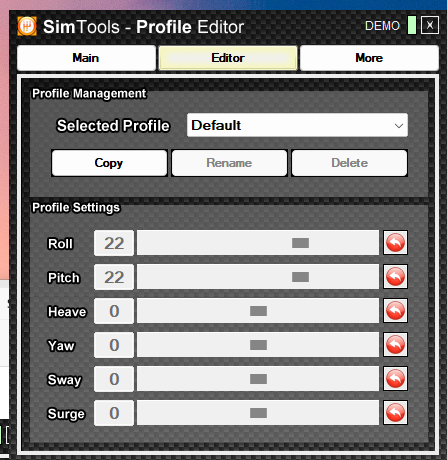Copy the selected profile
The image size is (447, 460).
[109, 163]
